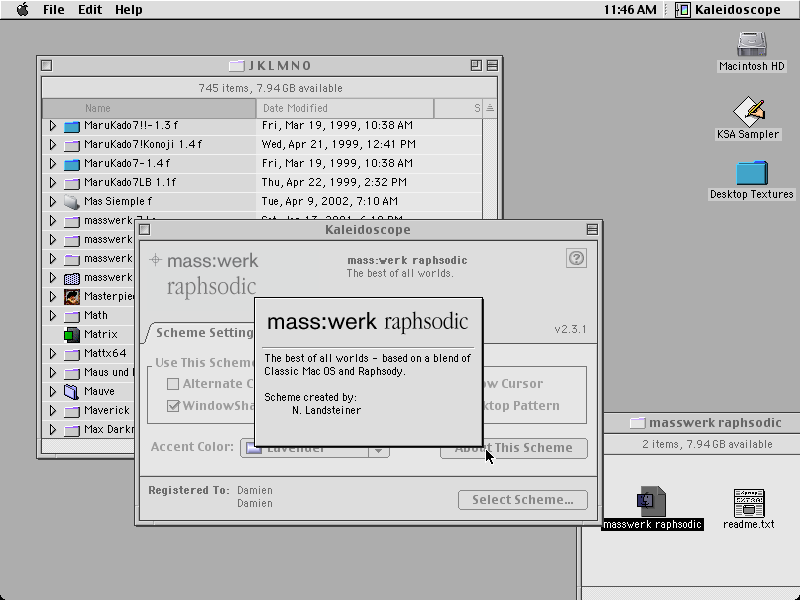Image resolution: width=800 pixels, height=600 pixels.
Task: Select the MaruKado7!Konoji 1.4 f folder icon
Action: [72, 145]
